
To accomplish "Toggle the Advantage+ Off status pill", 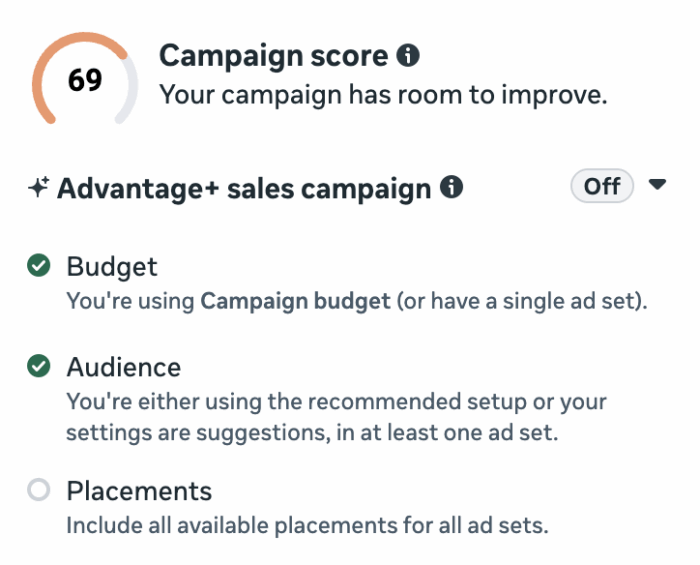I will click(602, 187).
